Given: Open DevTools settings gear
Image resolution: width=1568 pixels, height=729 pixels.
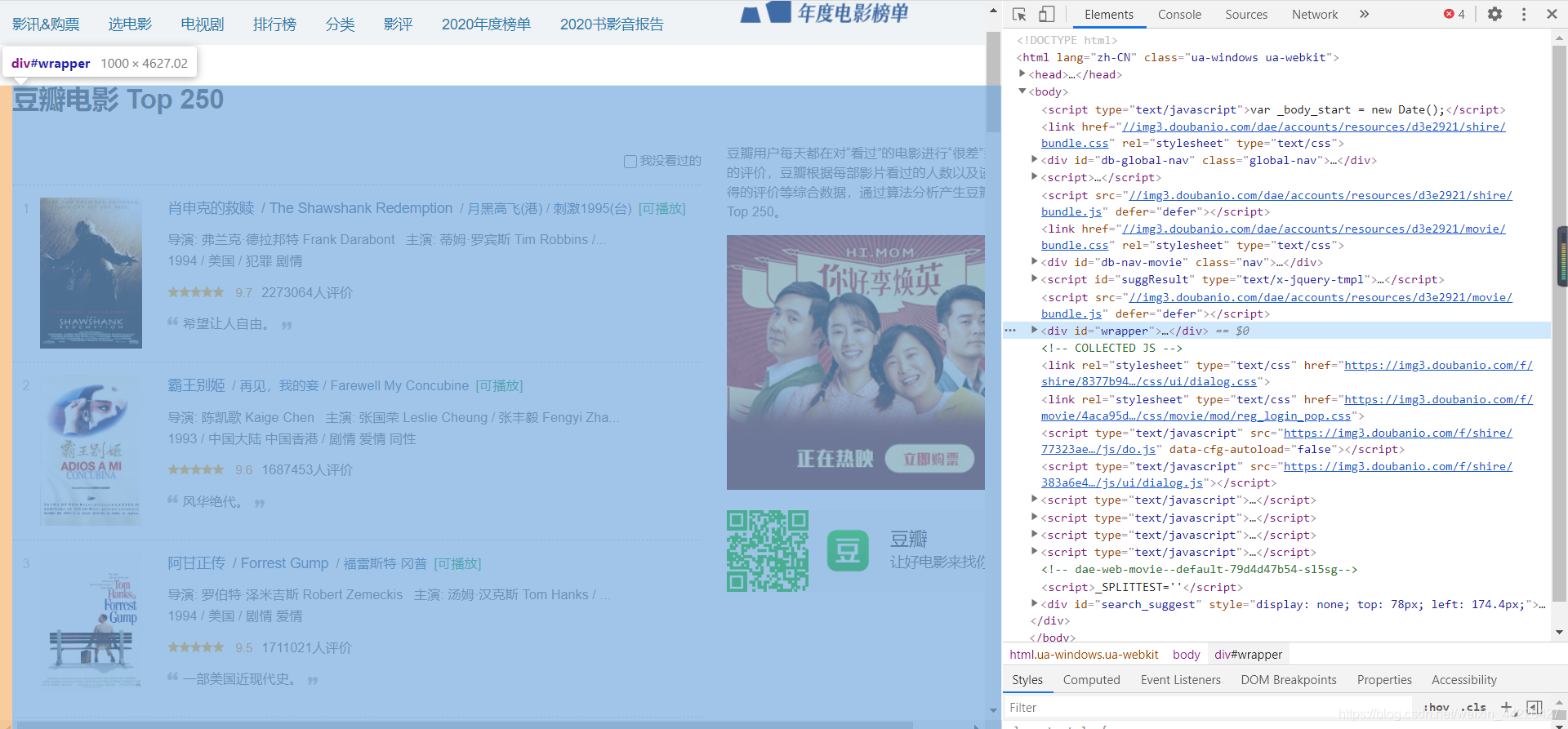Looking at the screenshot, I should (x=1494, y=14).
